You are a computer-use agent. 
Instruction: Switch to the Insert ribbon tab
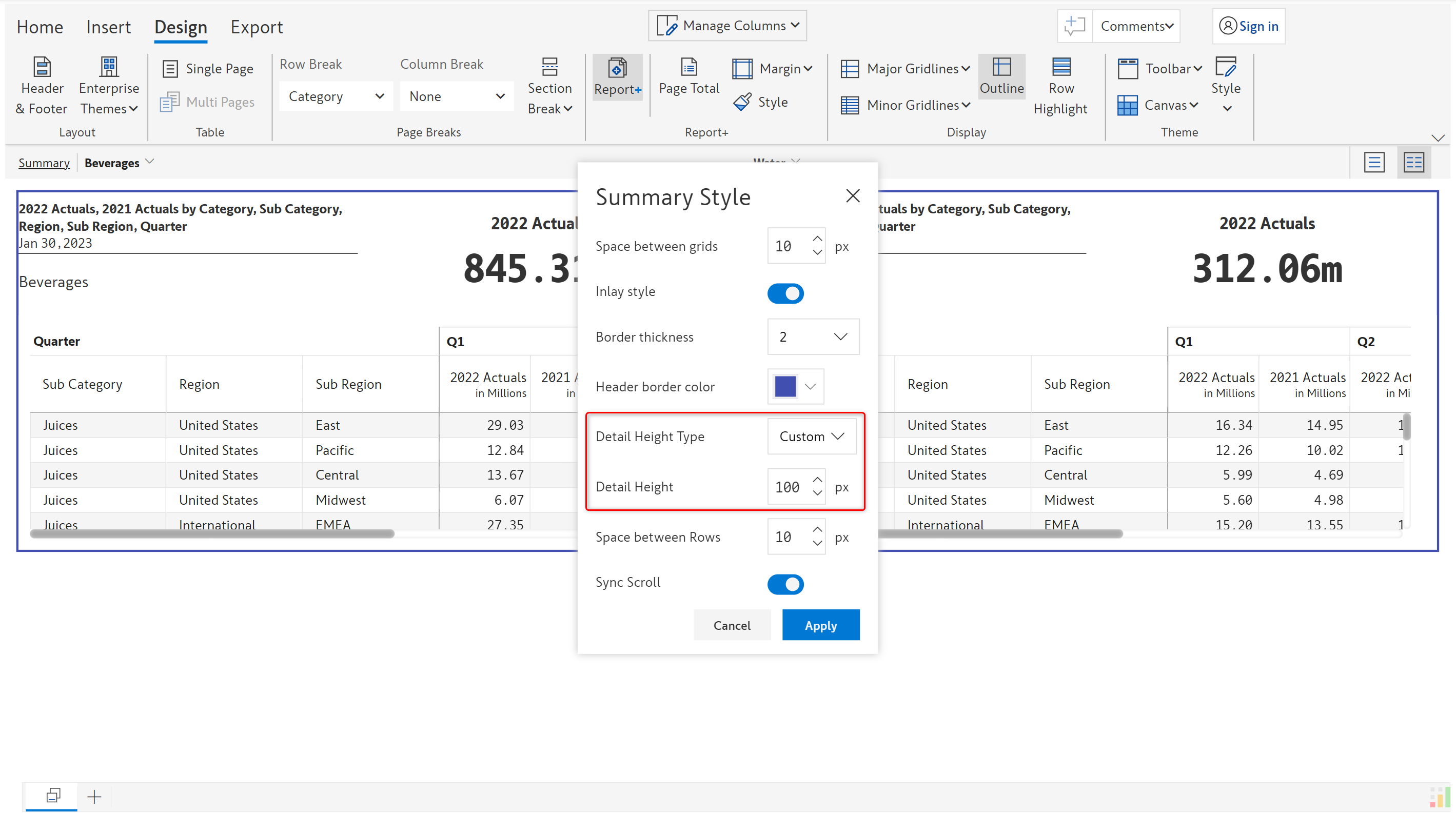click(108, 27)
